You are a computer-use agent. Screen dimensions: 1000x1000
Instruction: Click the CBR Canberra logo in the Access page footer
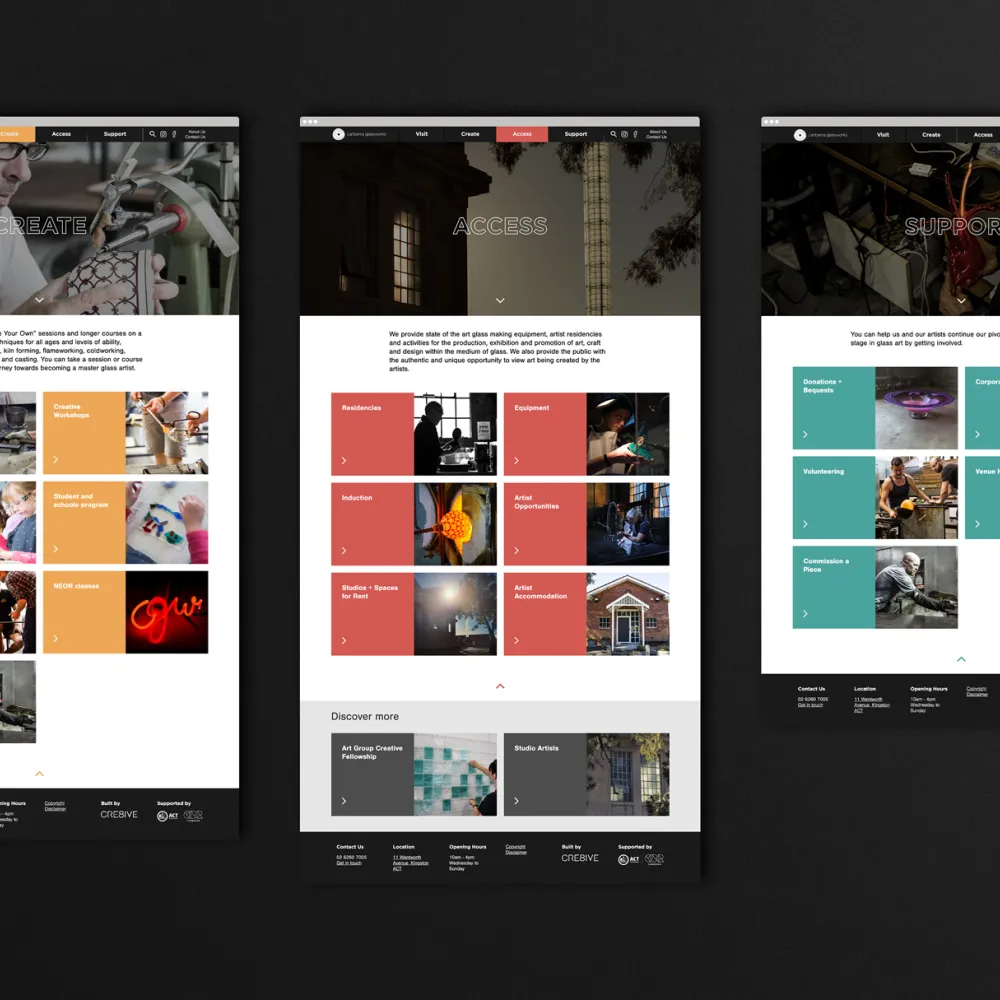pyautogui.click(x=654, y=859)
